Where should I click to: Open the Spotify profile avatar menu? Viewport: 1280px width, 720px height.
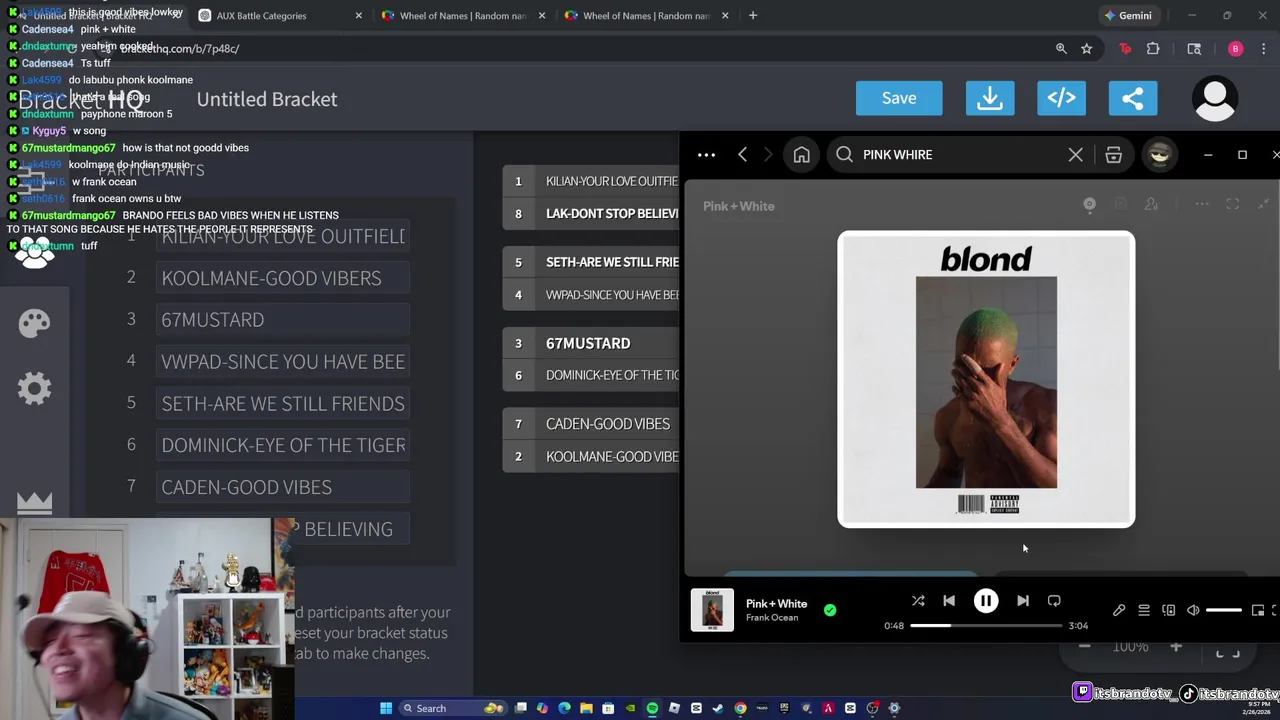1160,155
